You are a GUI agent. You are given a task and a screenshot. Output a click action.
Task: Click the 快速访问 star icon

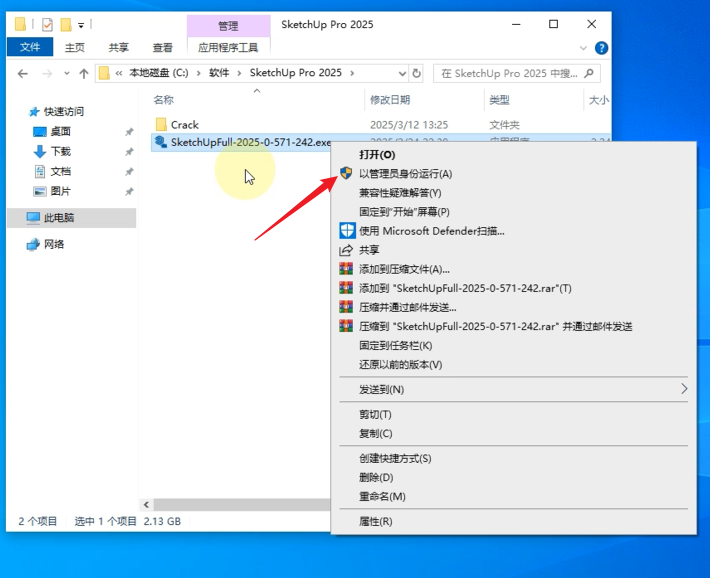point(34,111)
